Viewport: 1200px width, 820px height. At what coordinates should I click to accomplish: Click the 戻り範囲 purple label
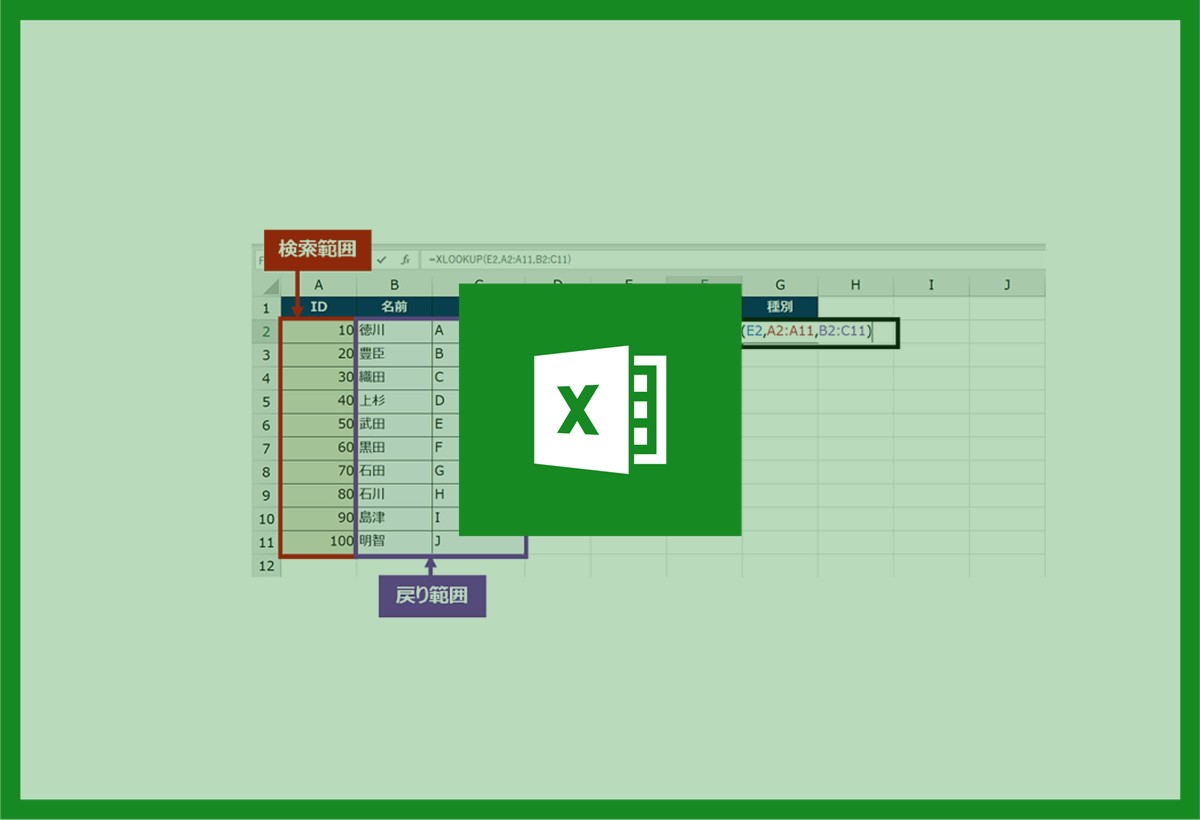click(x=432, y=597)
